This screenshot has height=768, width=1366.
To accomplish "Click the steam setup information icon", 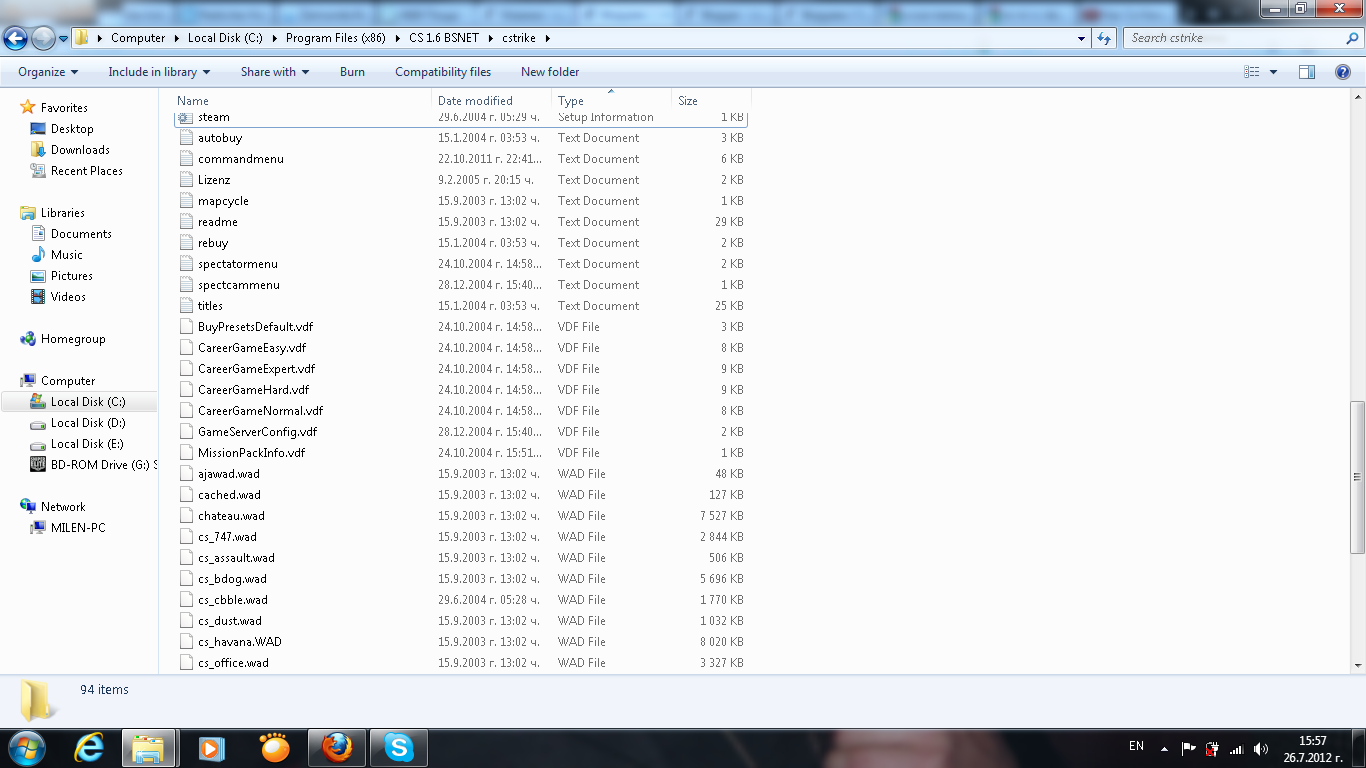I will pyautogui.click(x=186, y=117).
